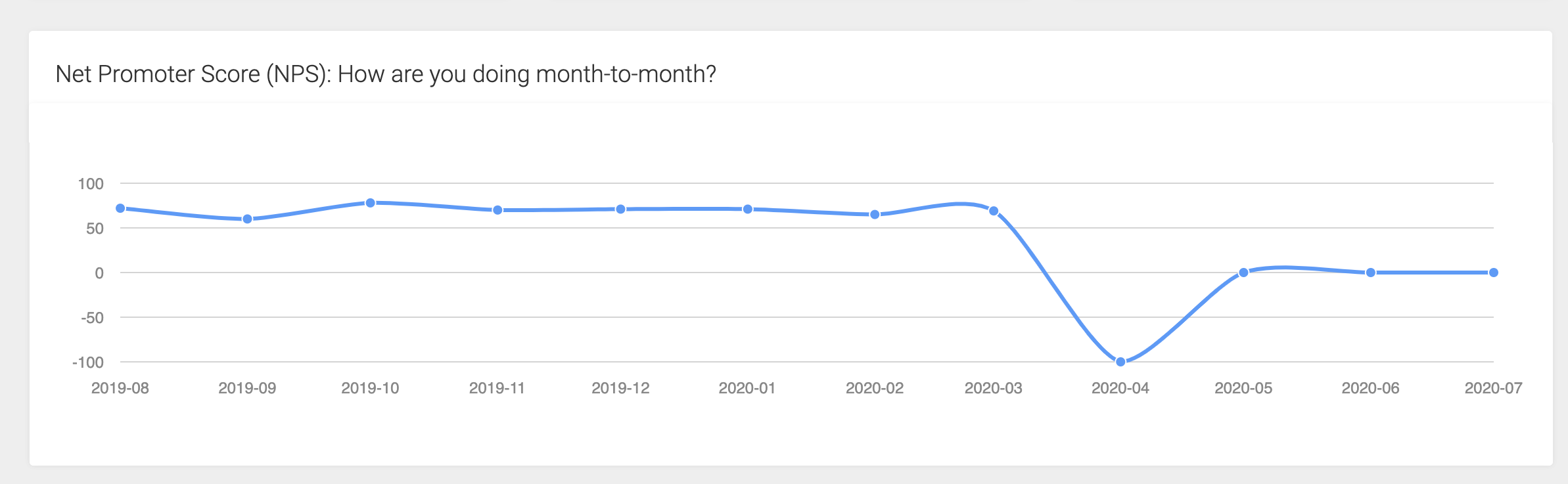Click the 2020-06 data point marker
Screen dimensions: 1568x484
[x=1371, y=273]
